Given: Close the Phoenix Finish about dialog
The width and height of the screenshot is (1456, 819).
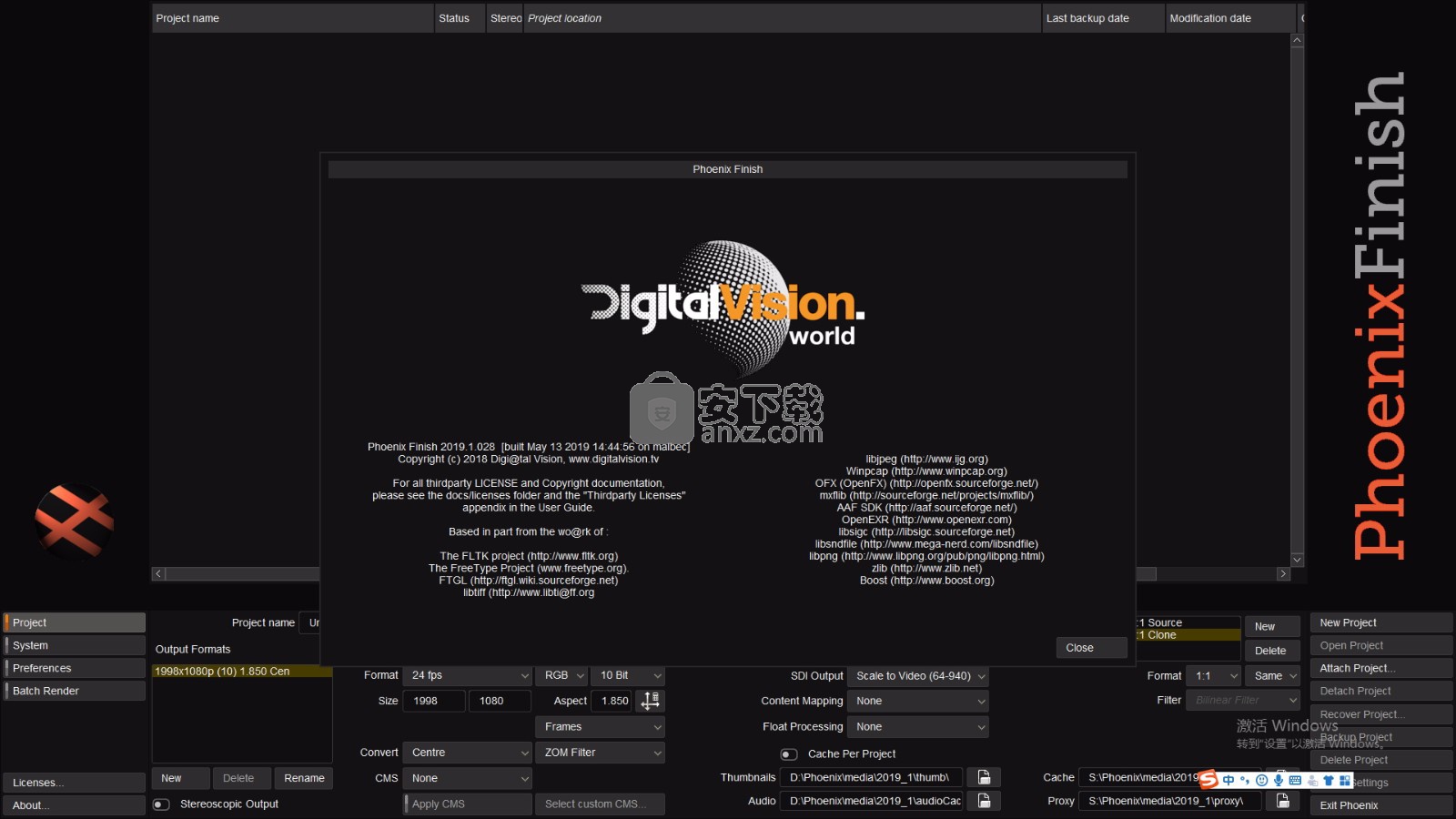Looking at the screenshot, I should [x=1092, y=648].
